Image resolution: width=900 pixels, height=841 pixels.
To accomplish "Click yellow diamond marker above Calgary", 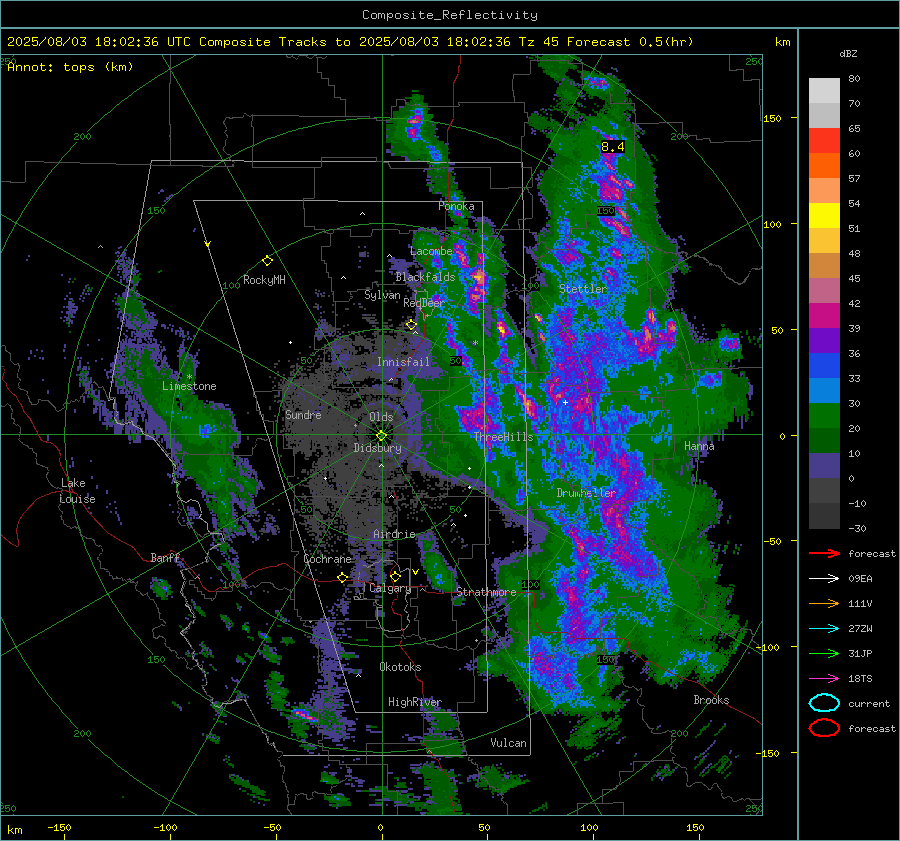I will click(x=395, y=576).
